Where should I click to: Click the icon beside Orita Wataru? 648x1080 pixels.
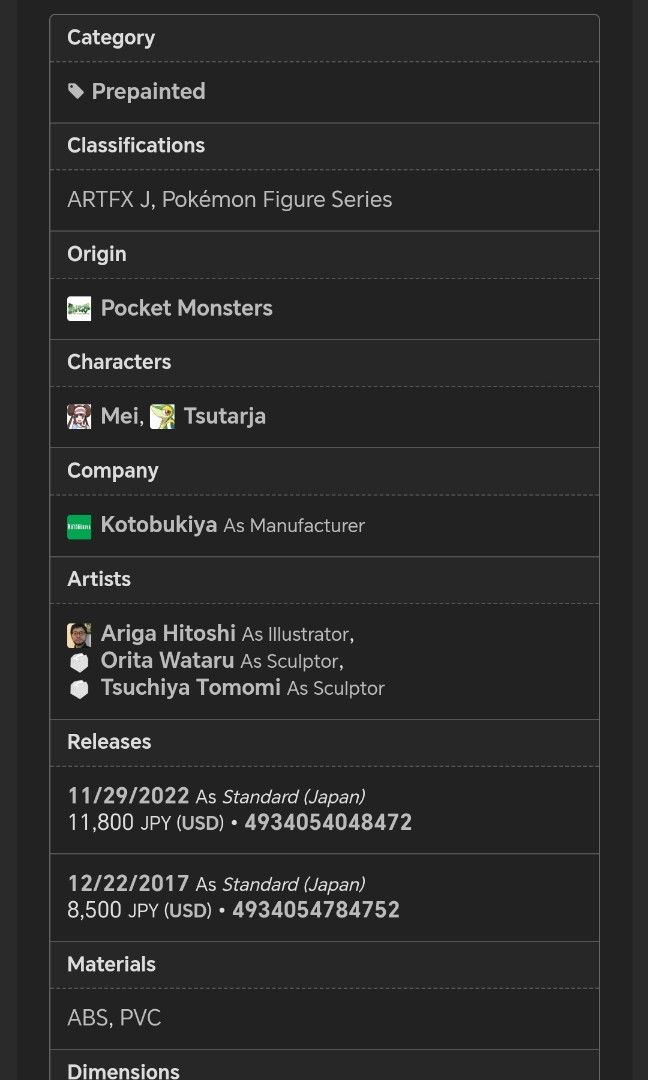(79, 662)
